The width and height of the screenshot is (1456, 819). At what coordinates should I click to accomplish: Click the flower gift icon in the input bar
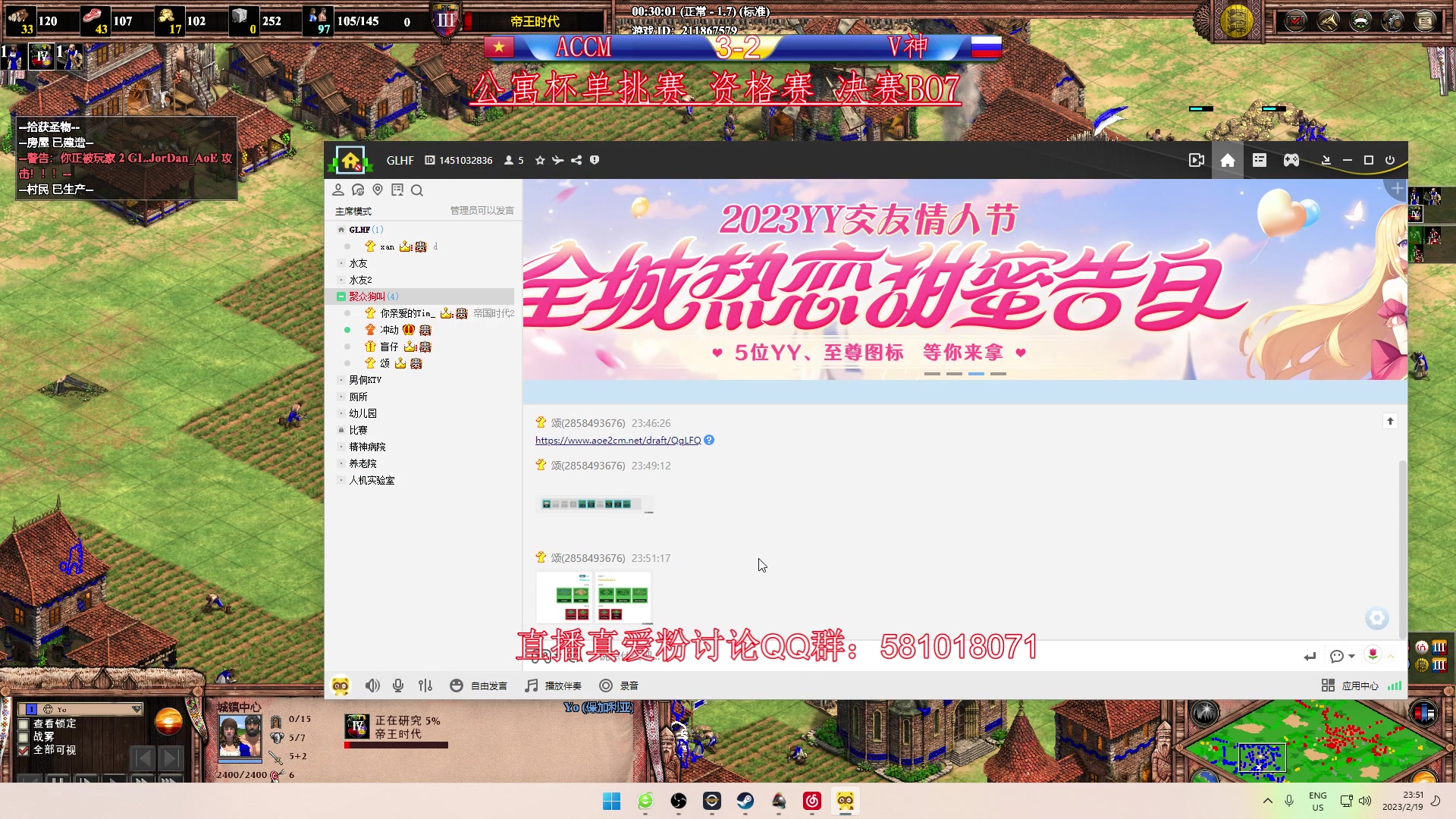pos(1373,655)
